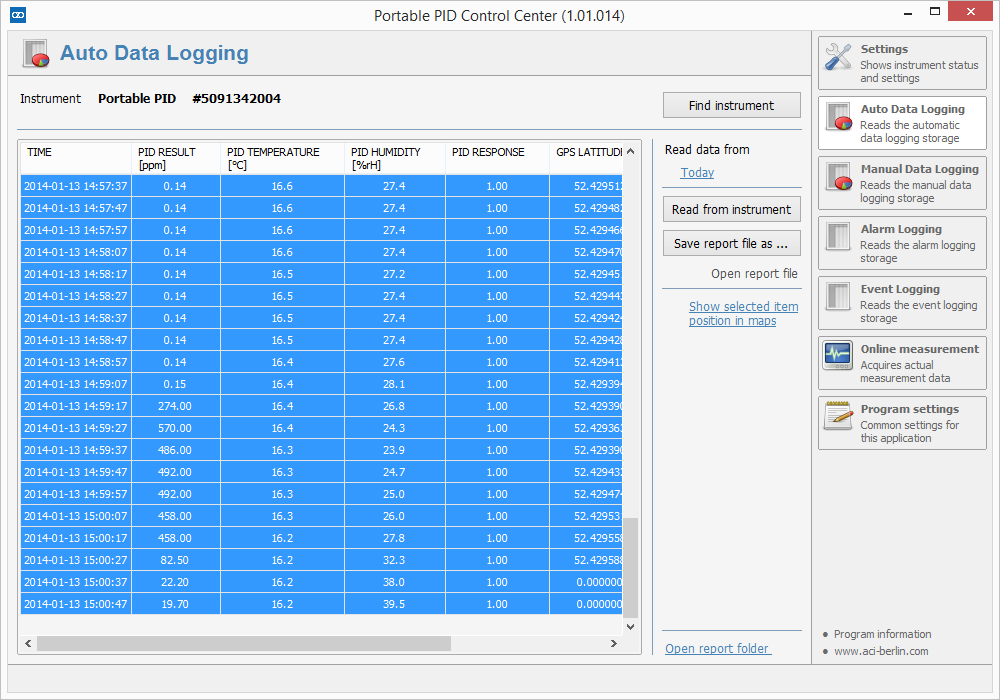This screenshot has width=1000, height=700.
Task: Click Save report file as button
Action: click(x=731, y=242)
